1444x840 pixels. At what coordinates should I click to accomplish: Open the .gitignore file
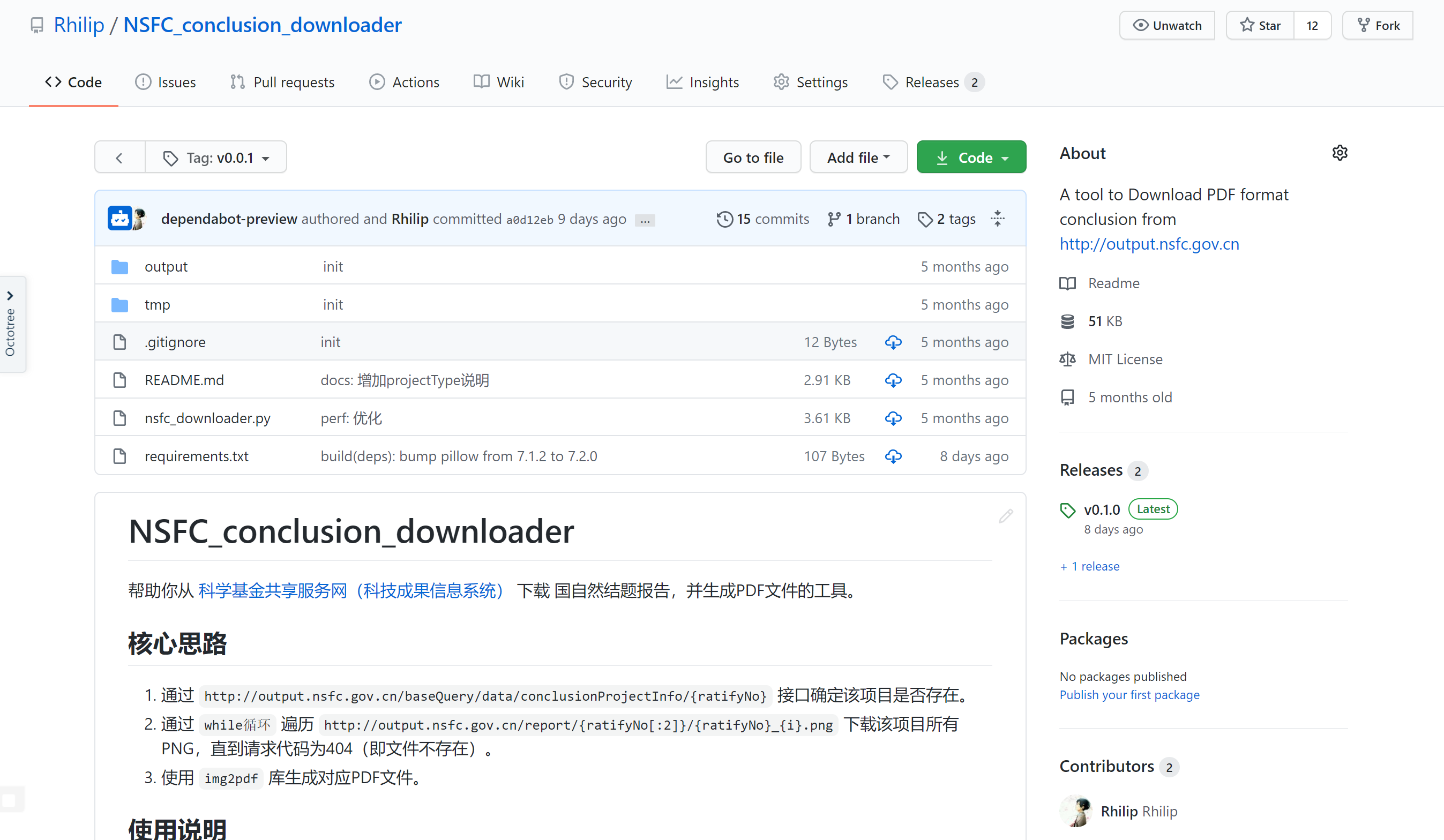point(175,342)
